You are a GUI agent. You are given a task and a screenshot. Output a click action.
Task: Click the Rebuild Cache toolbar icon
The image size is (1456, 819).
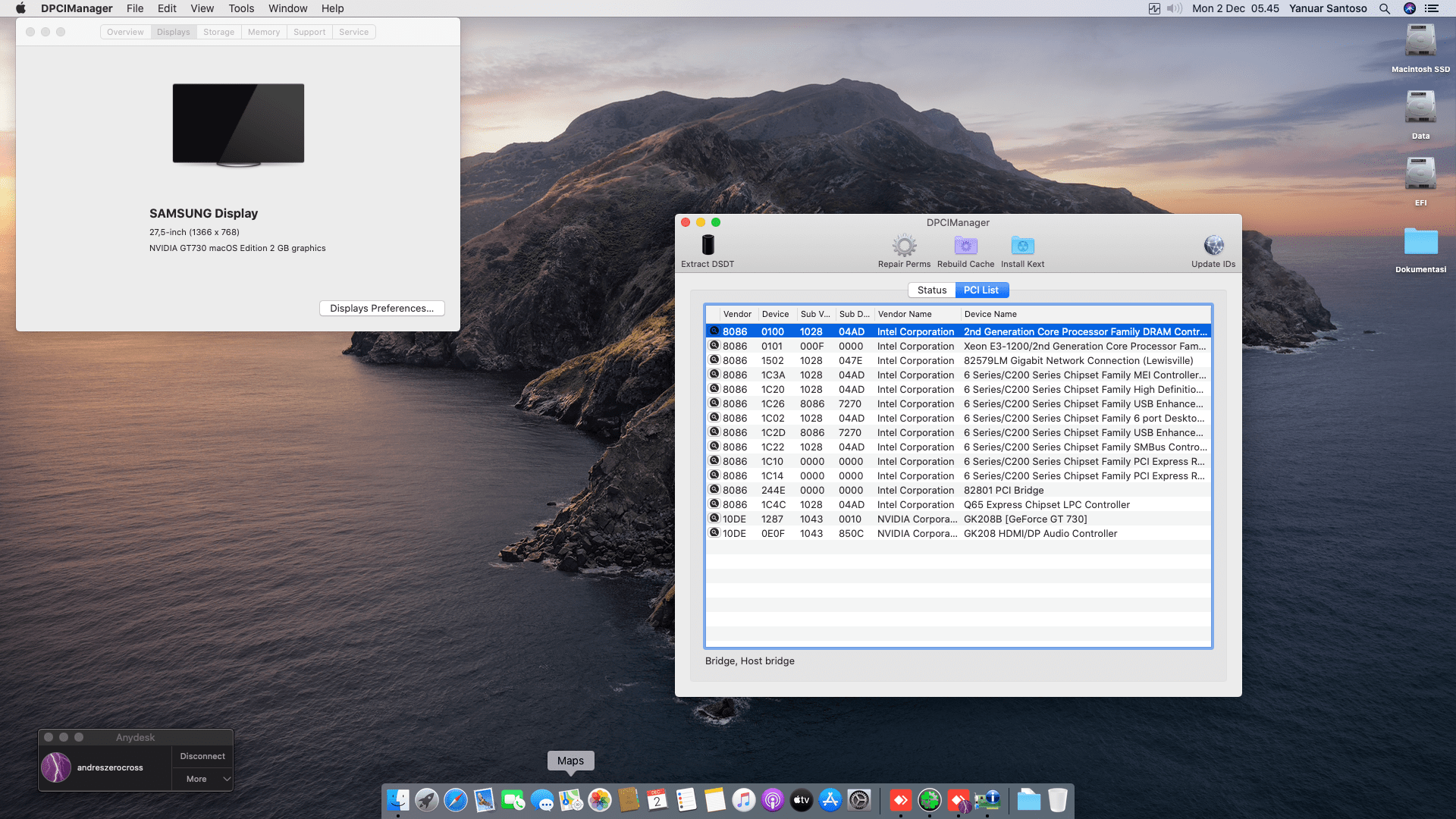click(x=965, y=245)
